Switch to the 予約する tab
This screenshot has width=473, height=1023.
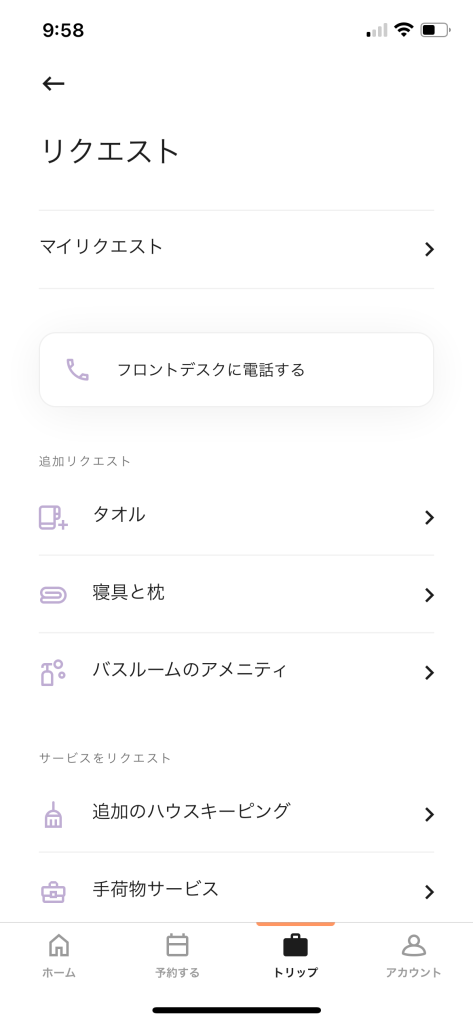point(177,956)
